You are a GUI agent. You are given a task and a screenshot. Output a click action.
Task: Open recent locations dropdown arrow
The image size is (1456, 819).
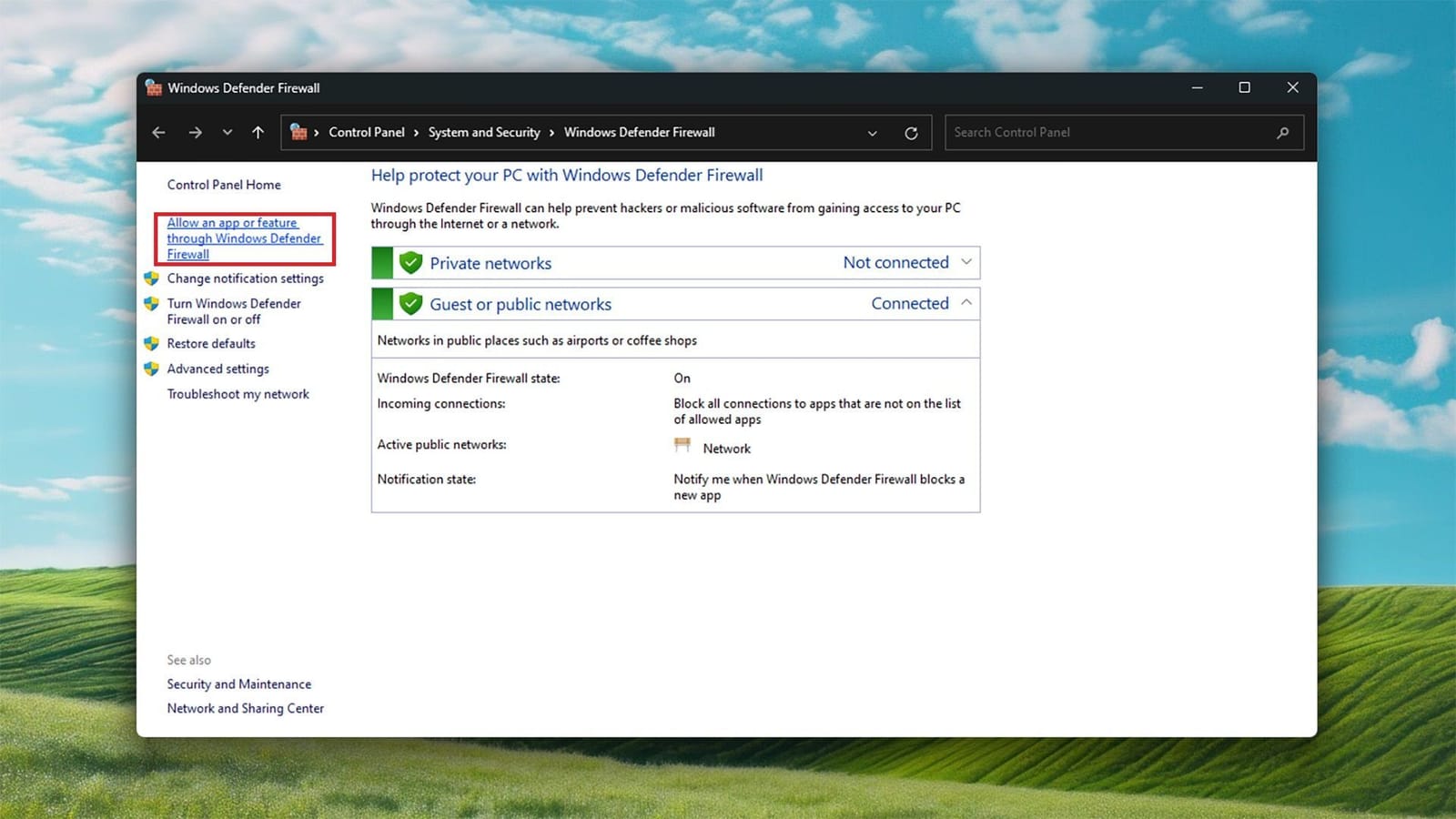pyautogui.click(x=227, y=133)
